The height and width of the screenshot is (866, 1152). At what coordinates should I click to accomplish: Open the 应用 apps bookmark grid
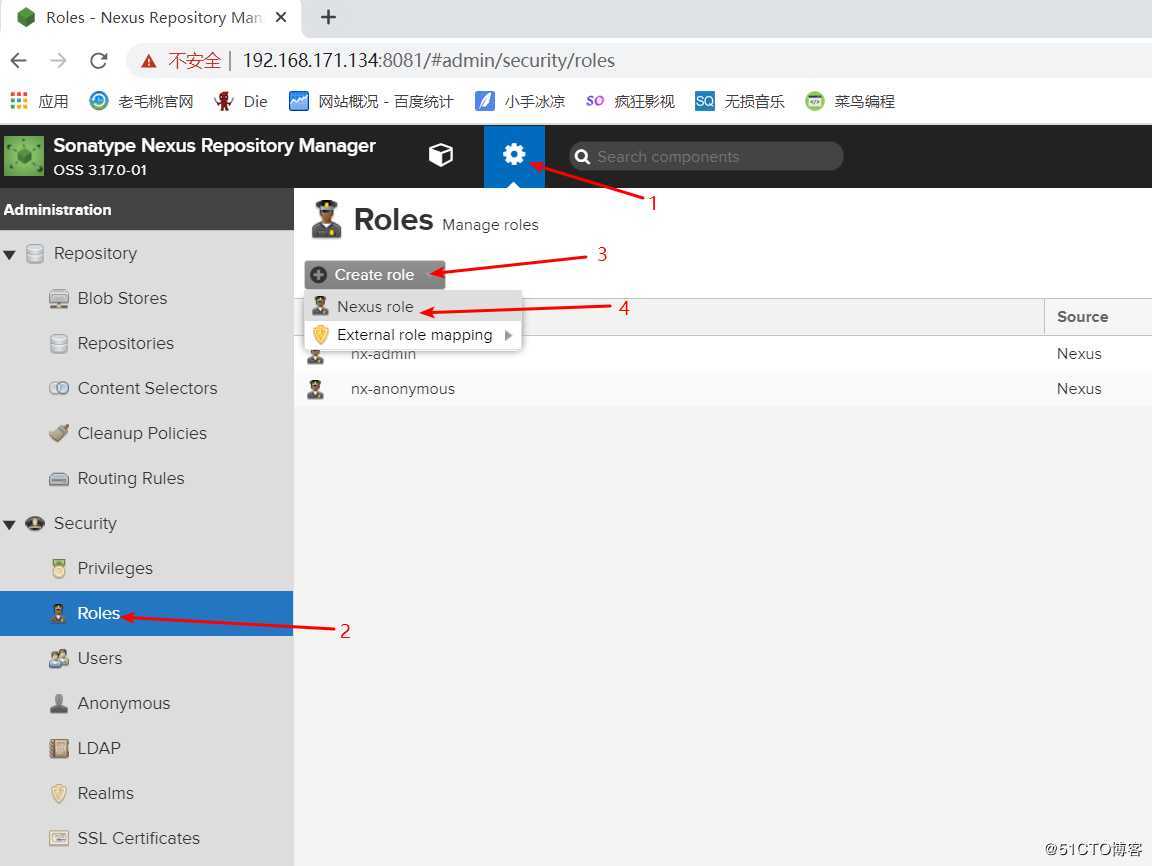pos(39,101)
